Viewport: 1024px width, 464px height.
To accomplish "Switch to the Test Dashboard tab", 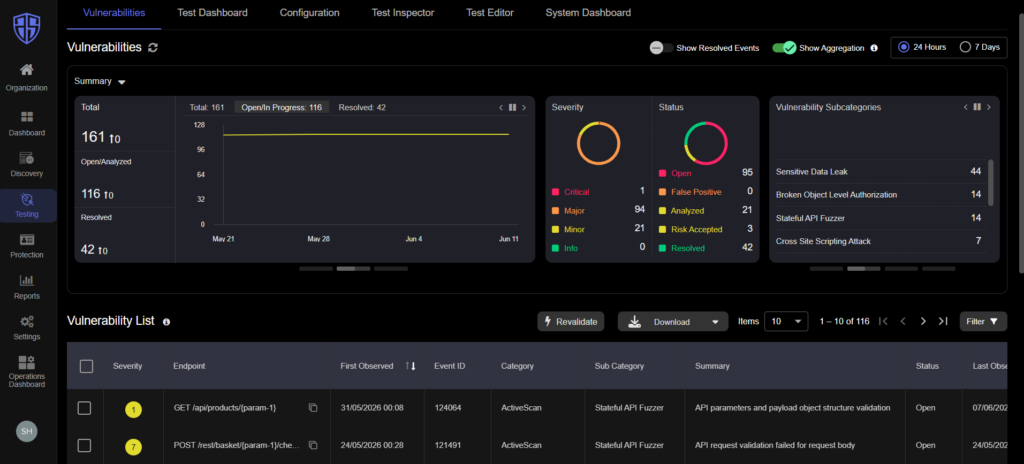I will pyautogui.click(x=212, y=12).
